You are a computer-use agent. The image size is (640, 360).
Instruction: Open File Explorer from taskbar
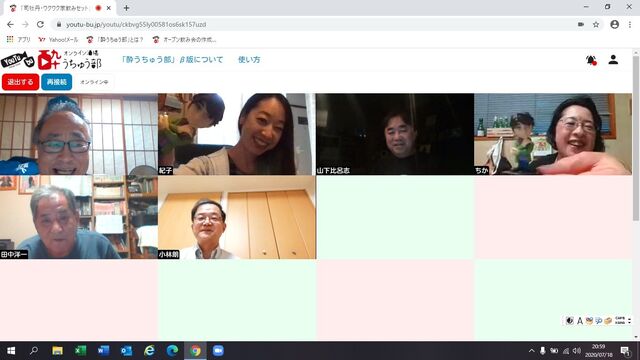click(57, 351)
